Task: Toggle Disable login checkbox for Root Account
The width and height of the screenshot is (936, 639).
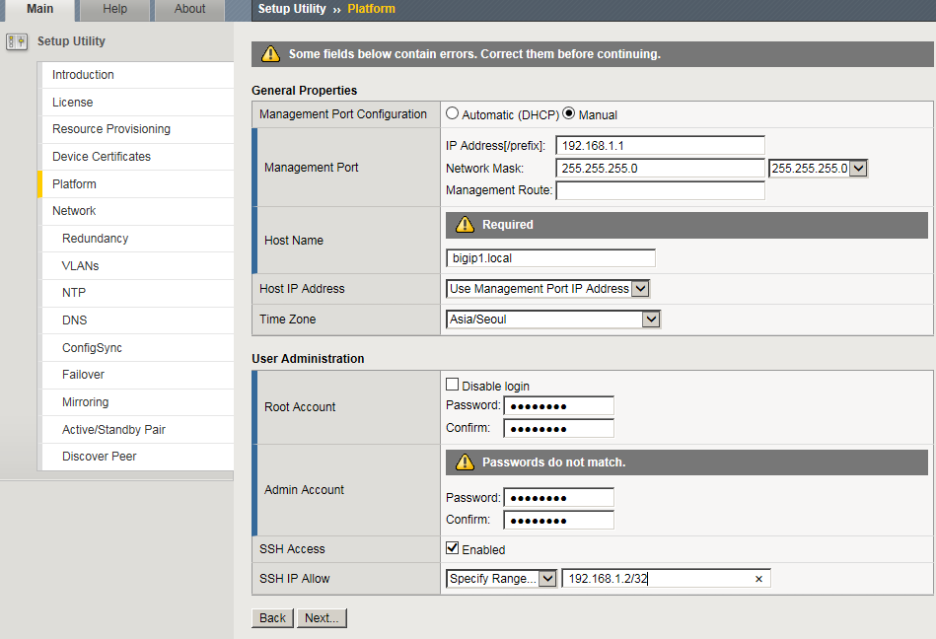Action: click(452, 385)
